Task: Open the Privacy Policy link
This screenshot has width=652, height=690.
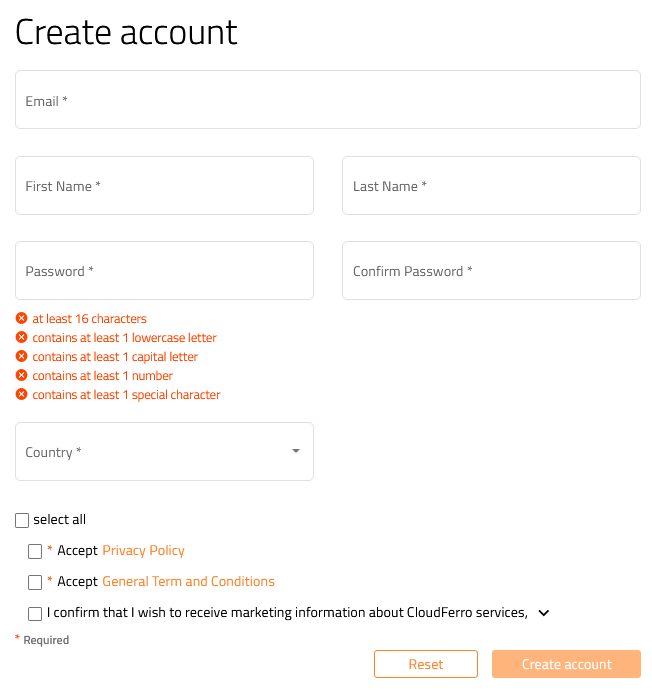Action: pyautogui.click(x=143, y=551)
